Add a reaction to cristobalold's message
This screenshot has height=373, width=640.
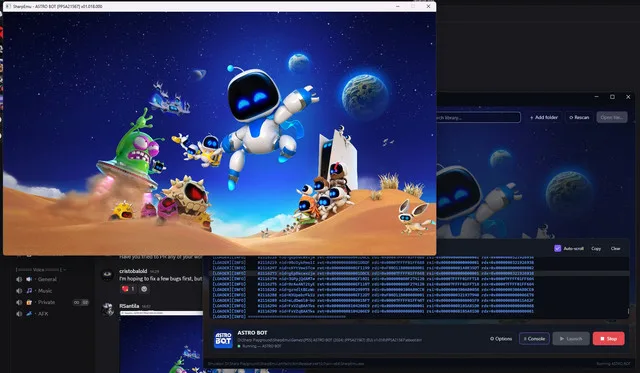pos(144,289)
